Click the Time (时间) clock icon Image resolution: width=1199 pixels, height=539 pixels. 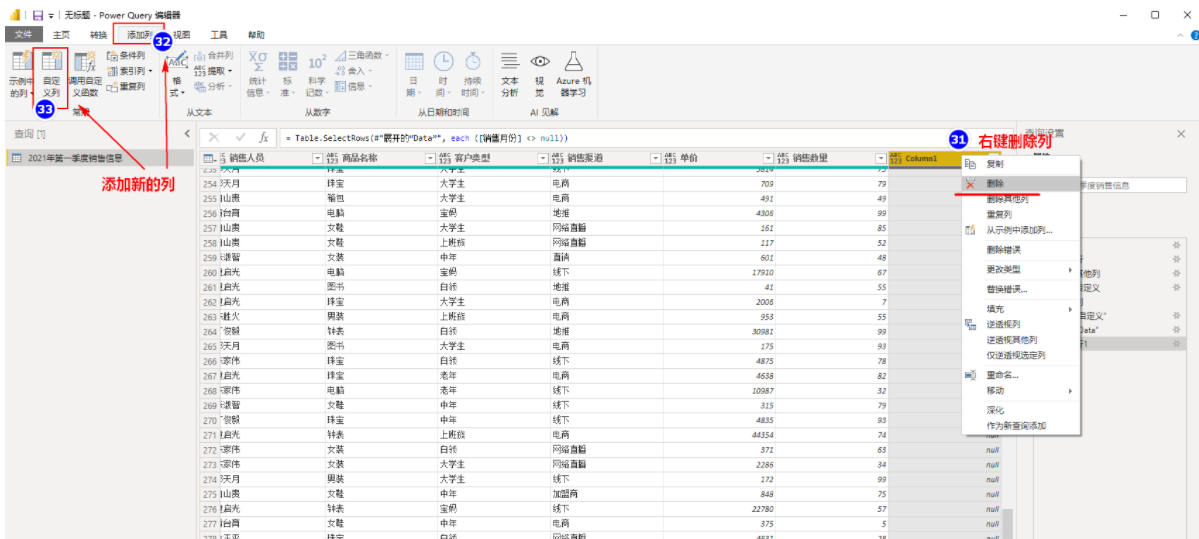[x=444, y=62]
